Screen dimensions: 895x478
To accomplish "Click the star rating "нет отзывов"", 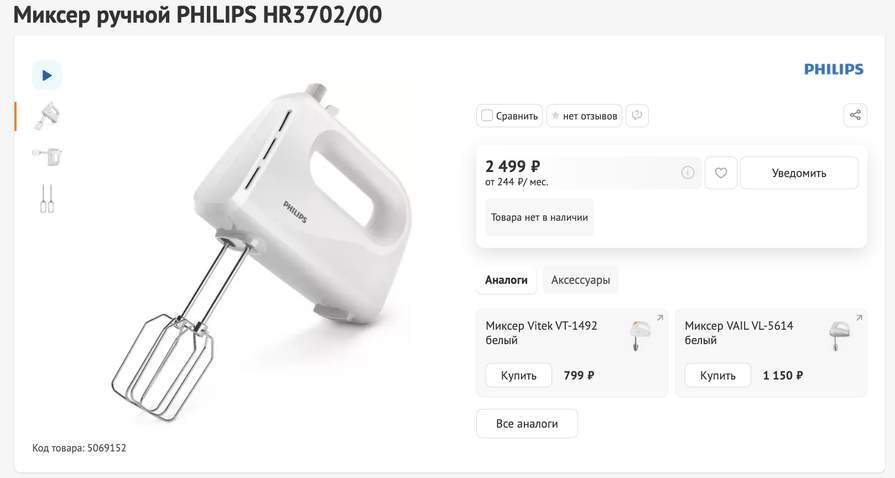I will pyautogui.click(x=584, y=116).
